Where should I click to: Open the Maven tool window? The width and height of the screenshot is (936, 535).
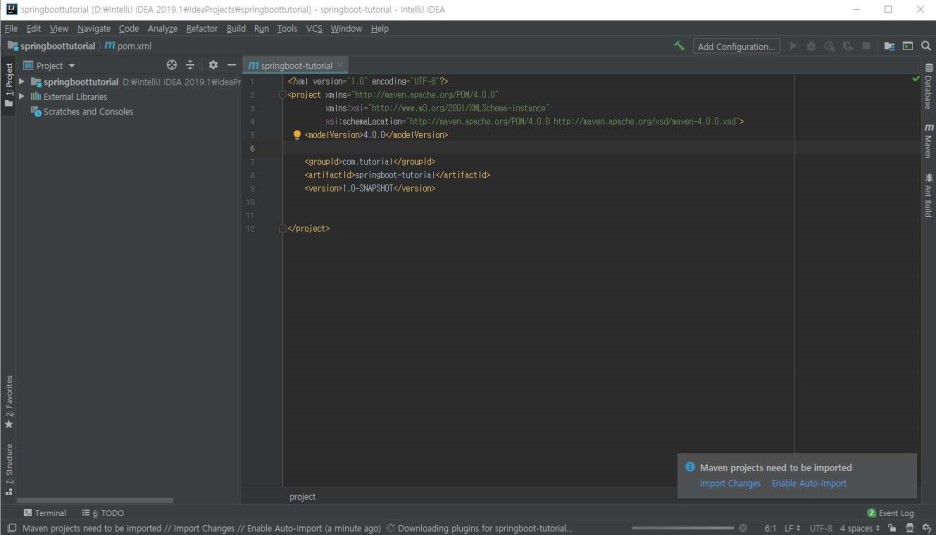click(x=928, y=141)
